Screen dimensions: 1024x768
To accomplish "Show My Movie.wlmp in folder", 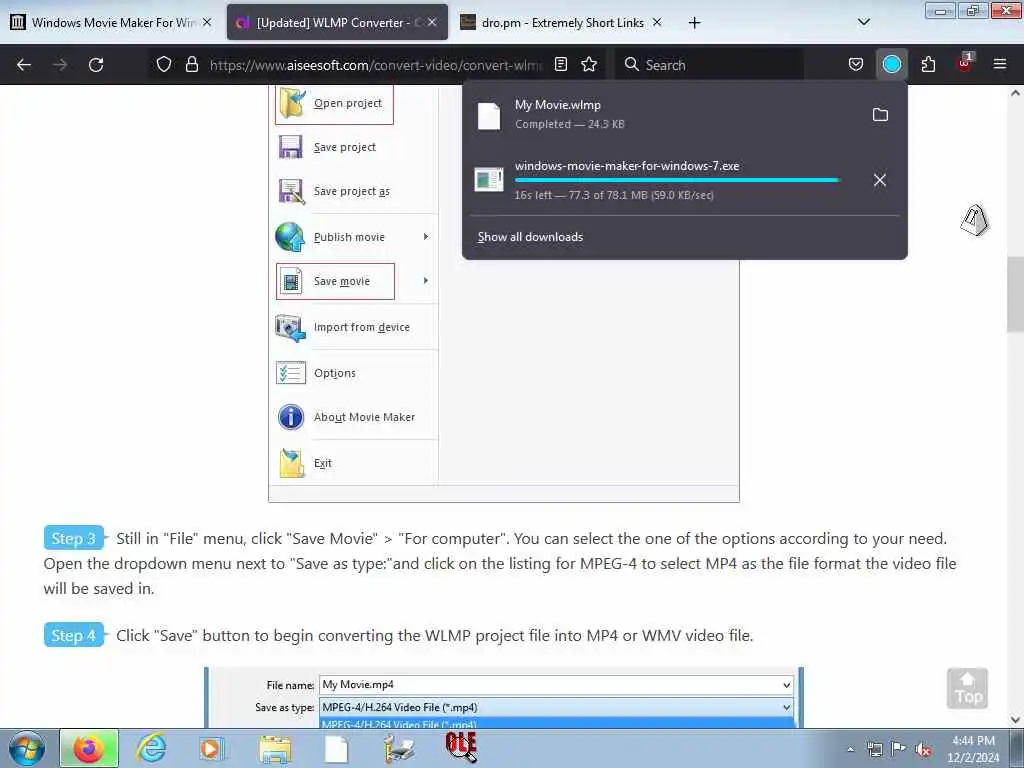I will pos(880,115).
